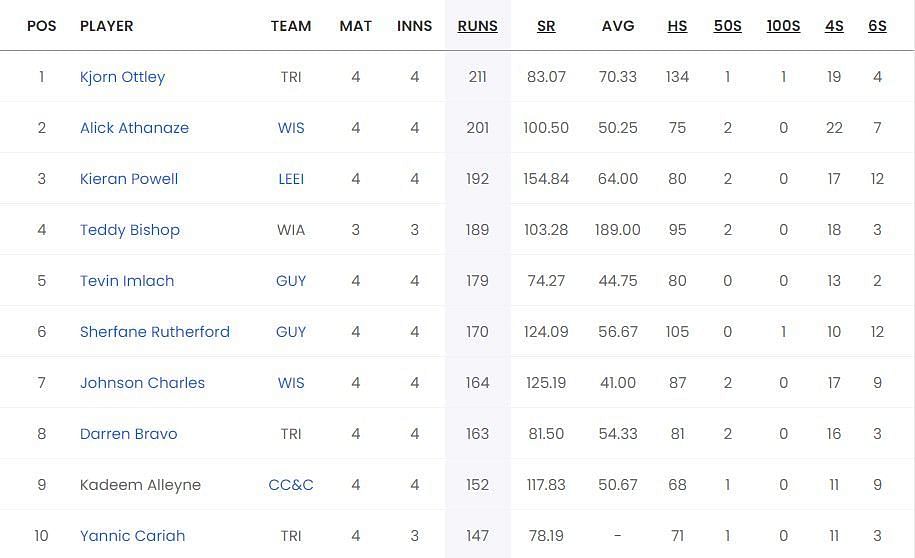Open Alick Athanaze player link
Image resolution: width=915 pixels, height=558 pixels.
134,128
